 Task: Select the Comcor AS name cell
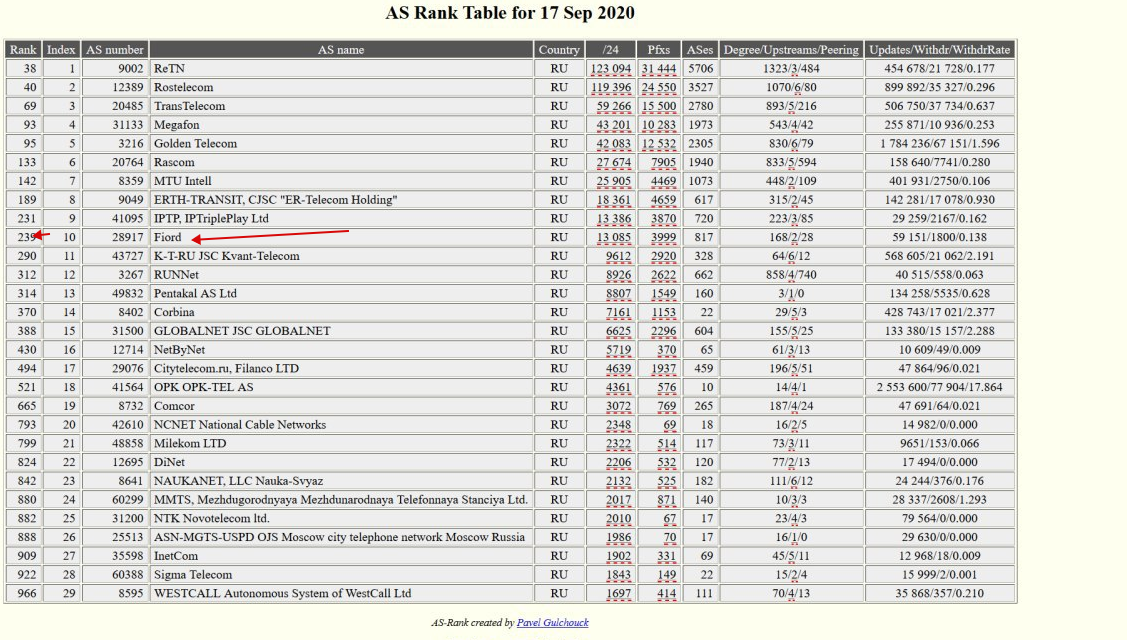pos(341,406)
